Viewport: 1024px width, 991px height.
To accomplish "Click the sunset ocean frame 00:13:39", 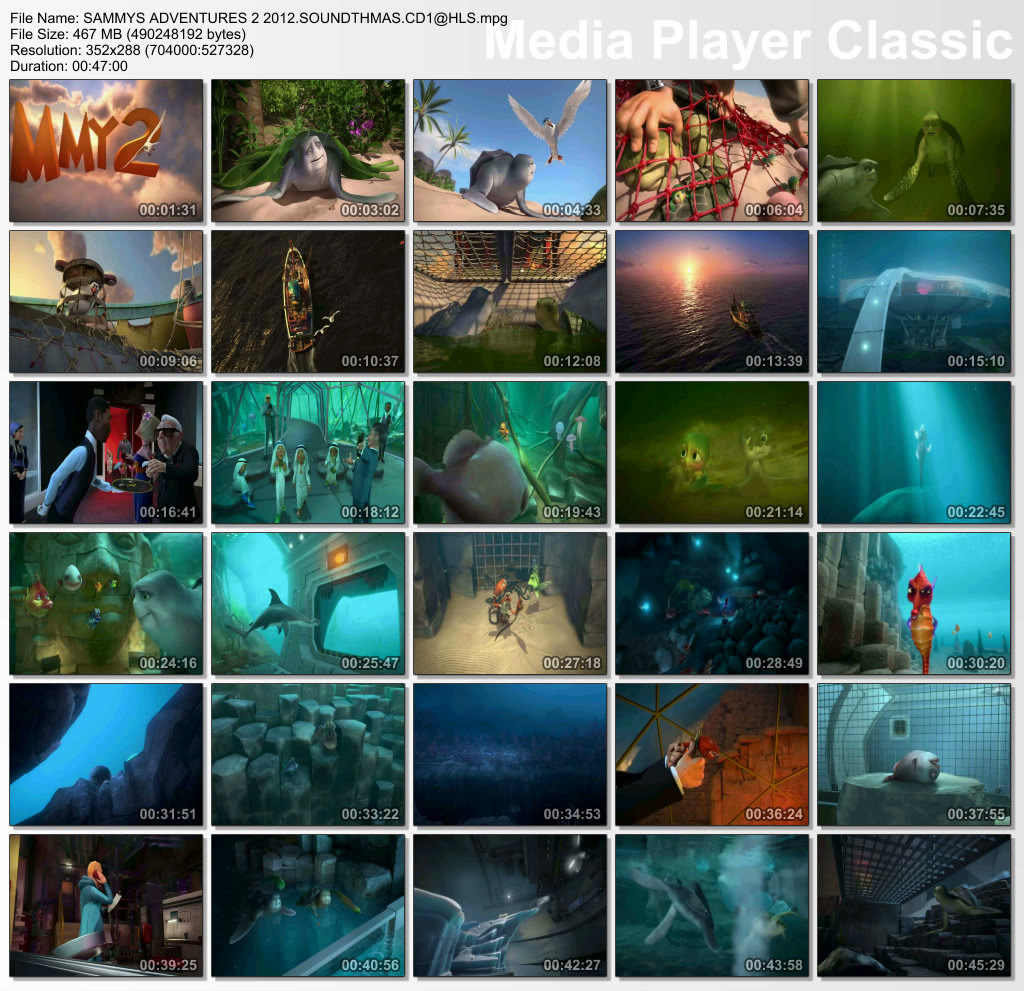I will click(712, 301).
